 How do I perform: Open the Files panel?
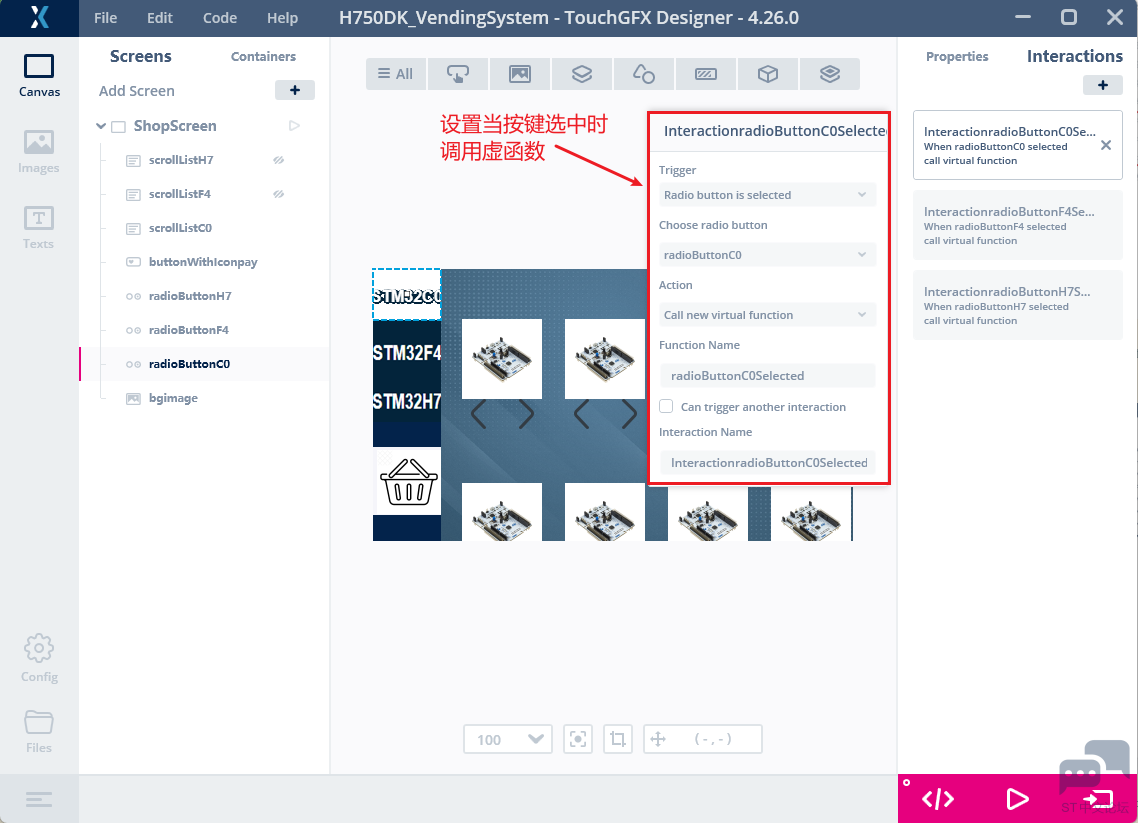38,731
